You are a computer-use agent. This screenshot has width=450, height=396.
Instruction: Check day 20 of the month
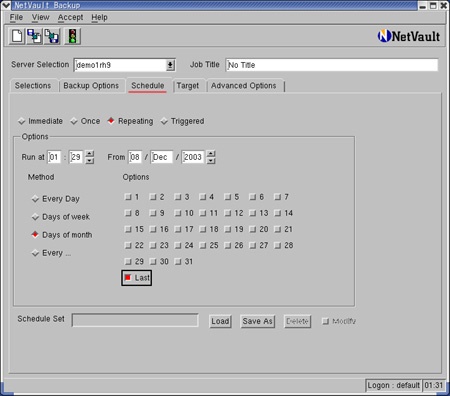pos(253,229)
